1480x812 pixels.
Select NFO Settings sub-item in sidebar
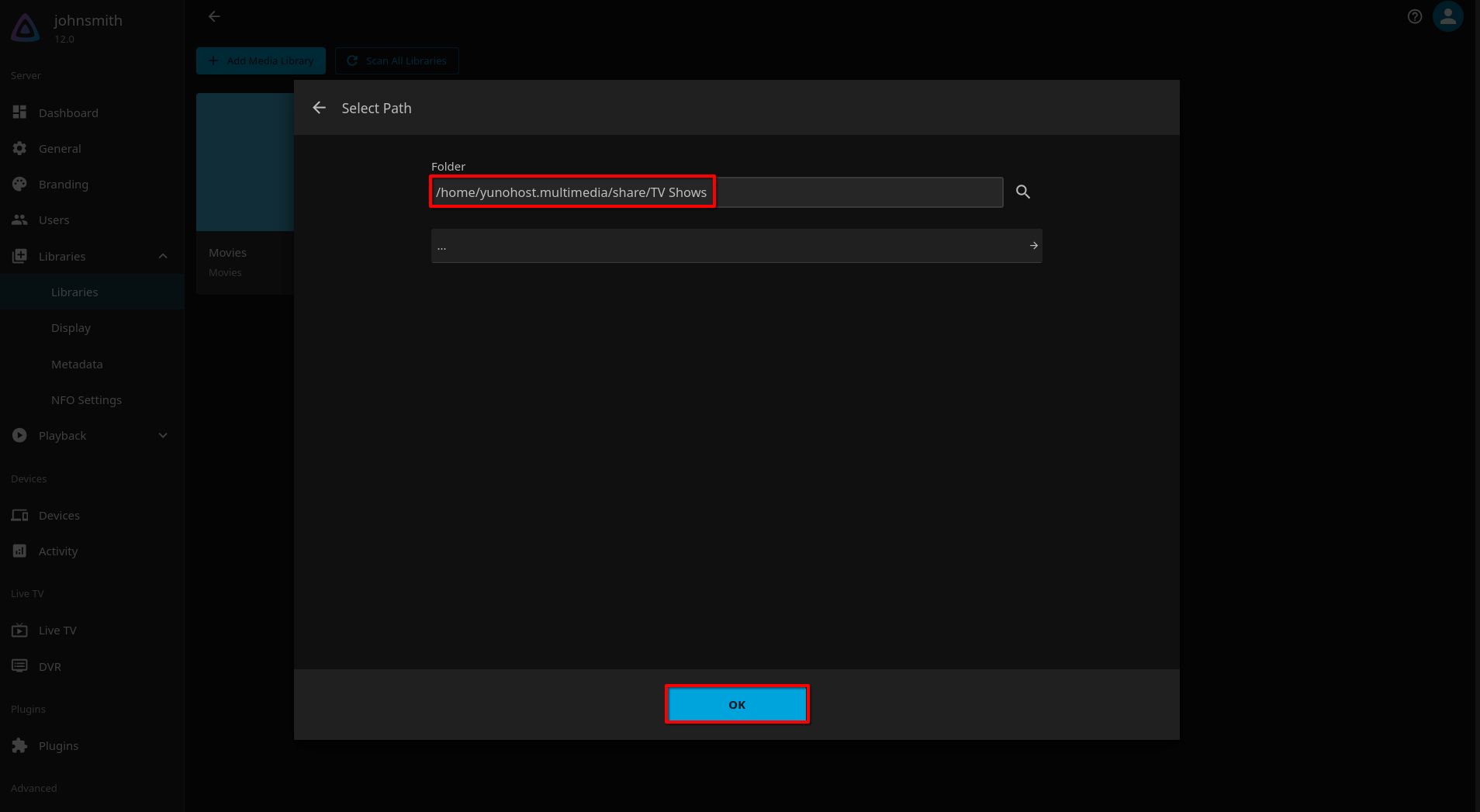[x=92, y=399]
